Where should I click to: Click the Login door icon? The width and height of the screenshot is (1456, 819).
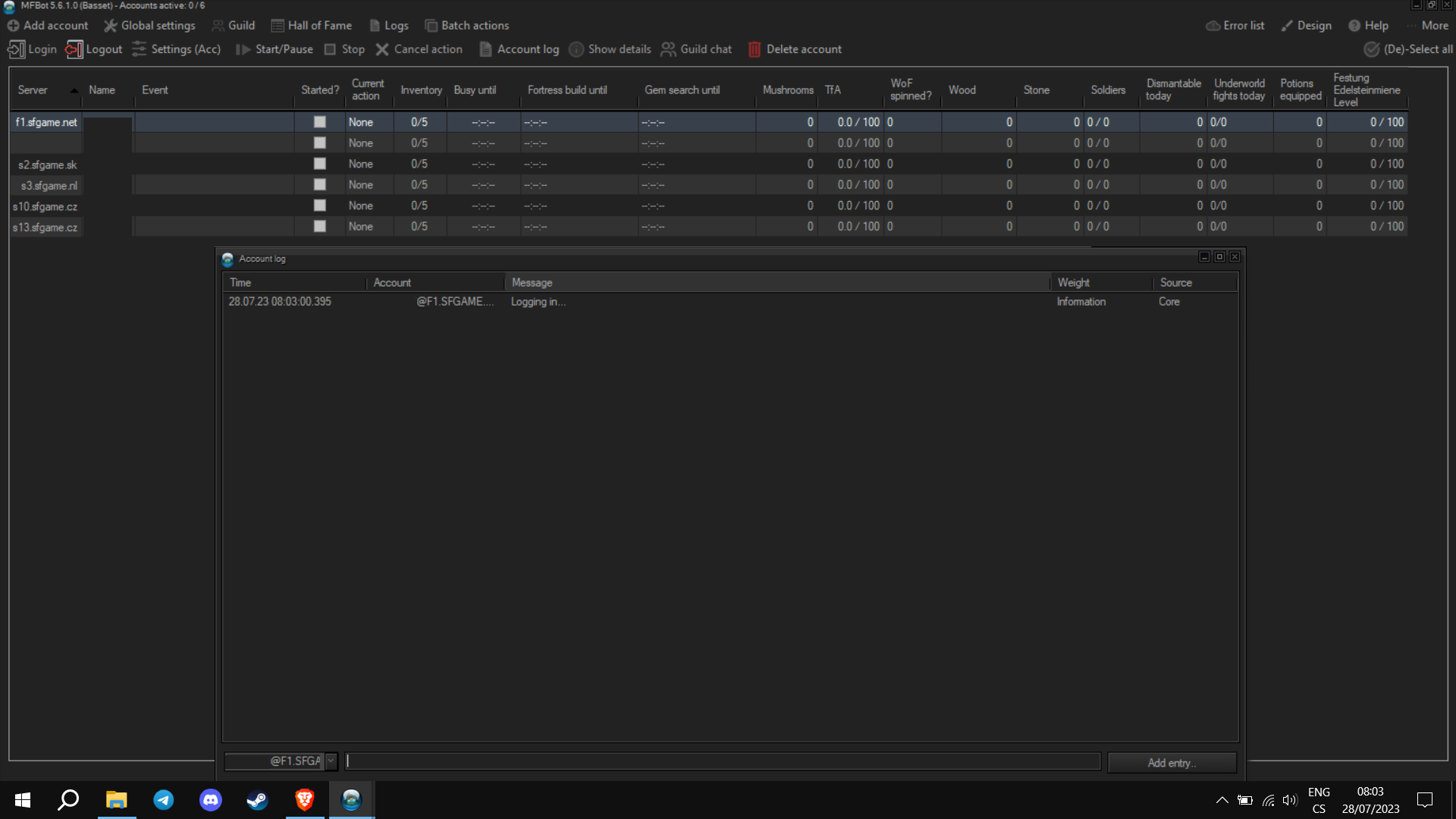coord(16,49)
